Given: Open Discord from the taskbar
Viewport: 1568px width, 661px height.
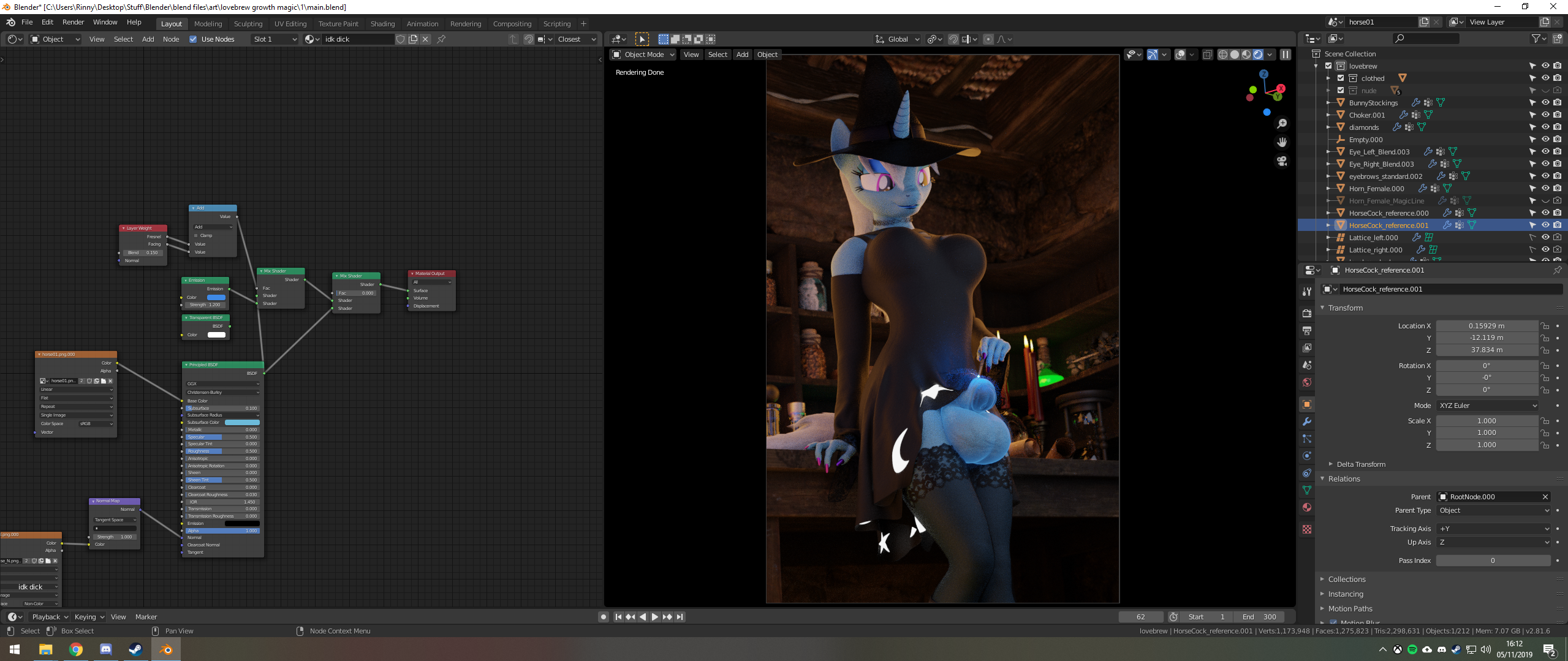Looking at the screenshot, I should tap(106, 649).
